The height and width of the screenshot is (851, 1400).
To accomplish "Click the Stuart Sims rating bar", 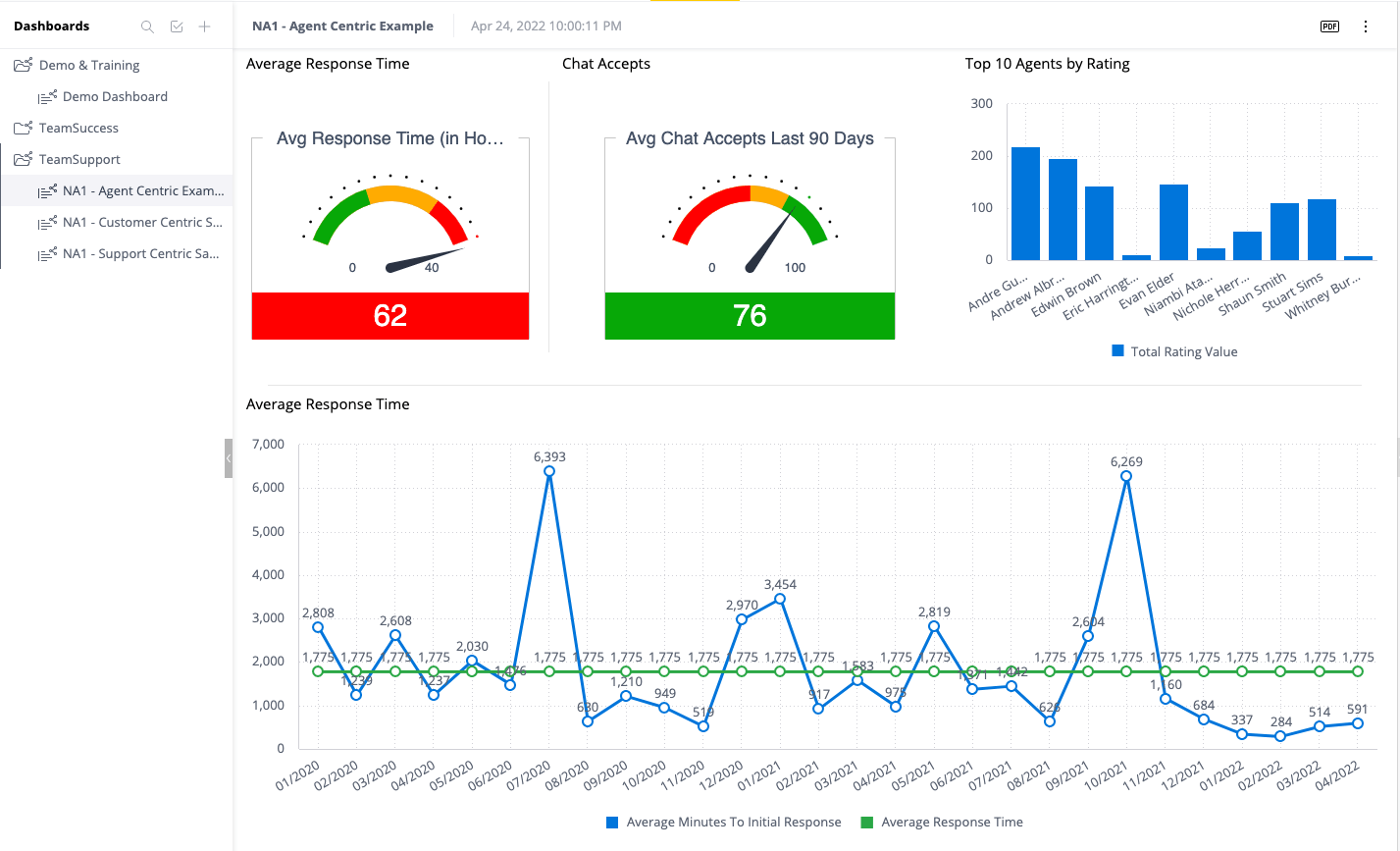I will [1322, 230].
